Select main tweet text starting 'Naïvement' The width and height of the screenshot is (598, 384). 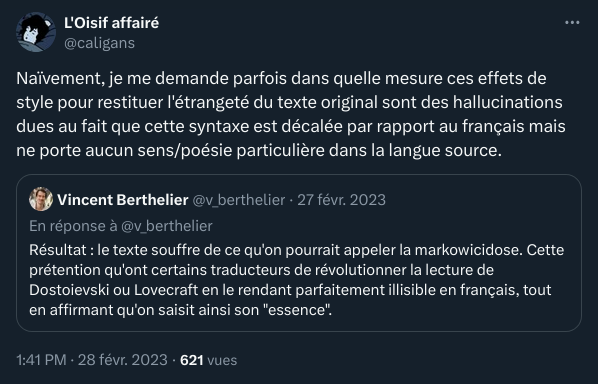pyautogui.click(x=291, y=114)
